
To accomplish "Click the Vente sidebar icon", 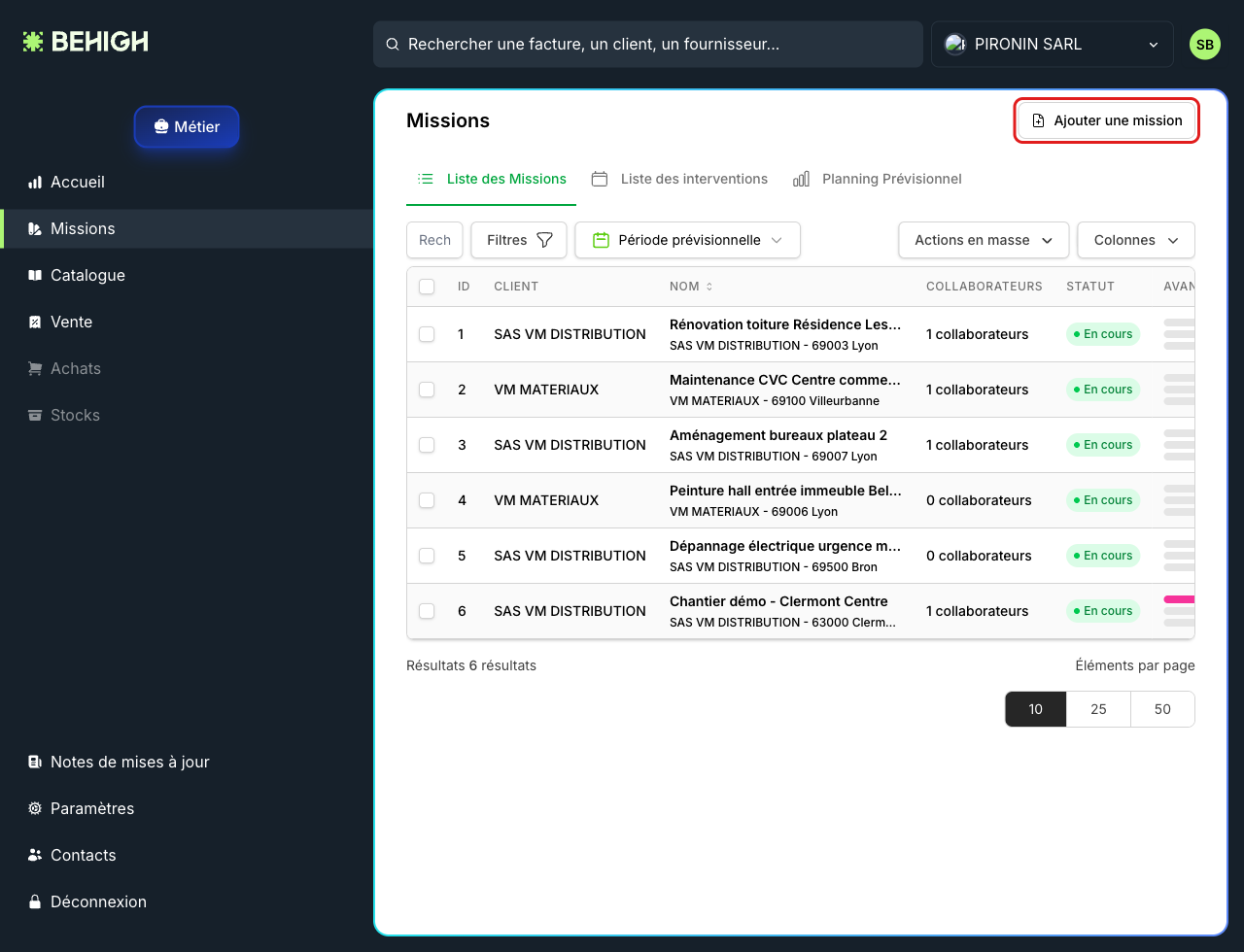I will [35, 322].
